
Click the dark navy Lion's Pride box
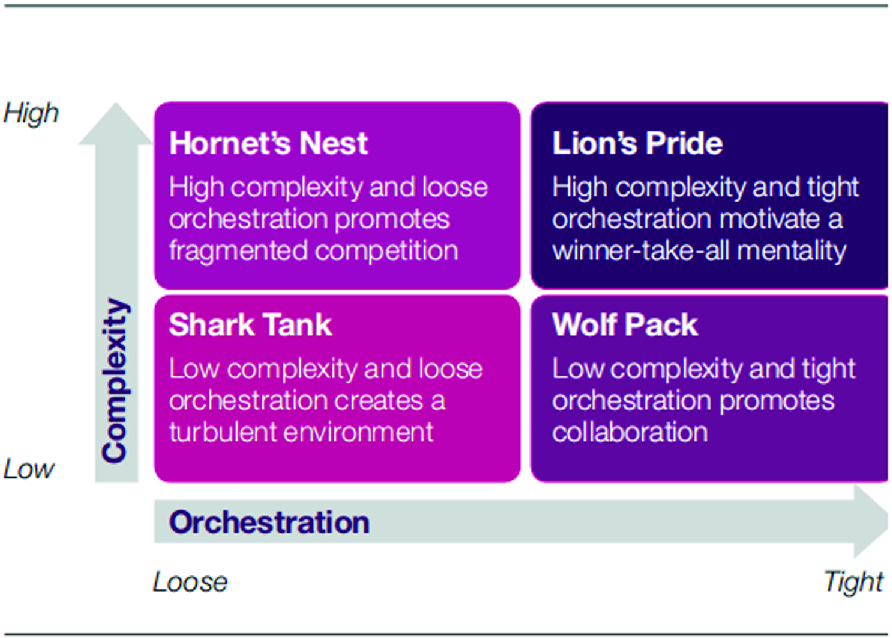click(710, 196)
